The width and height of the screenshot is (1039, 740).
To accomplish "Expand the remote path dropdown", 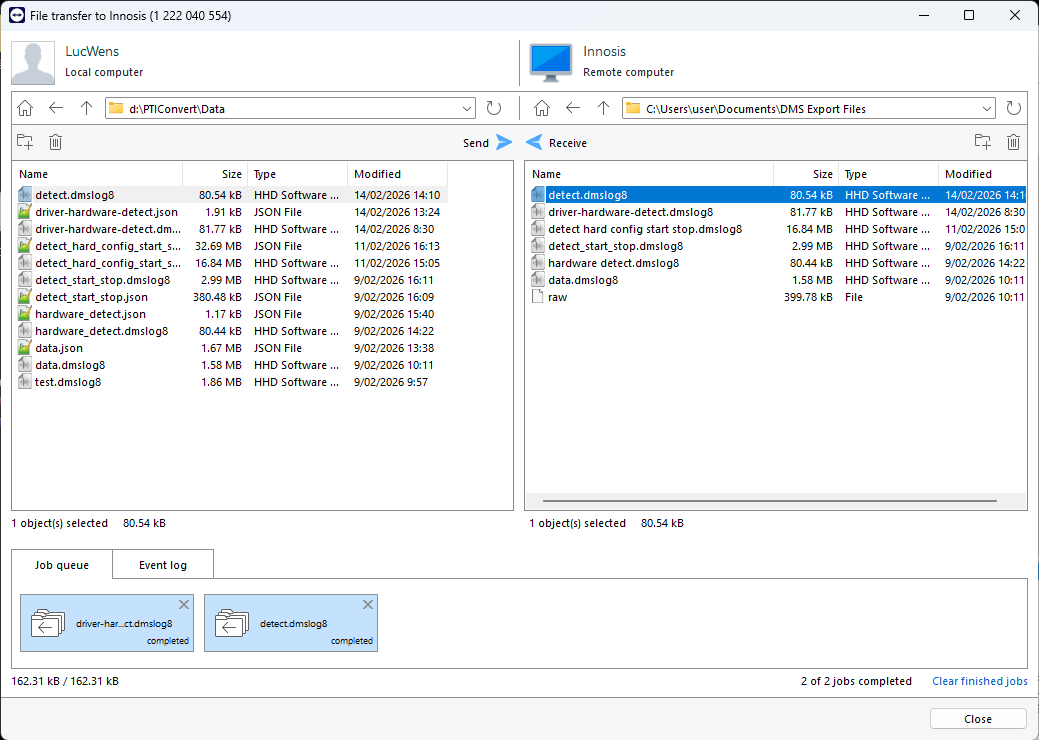I will (987, 108).
